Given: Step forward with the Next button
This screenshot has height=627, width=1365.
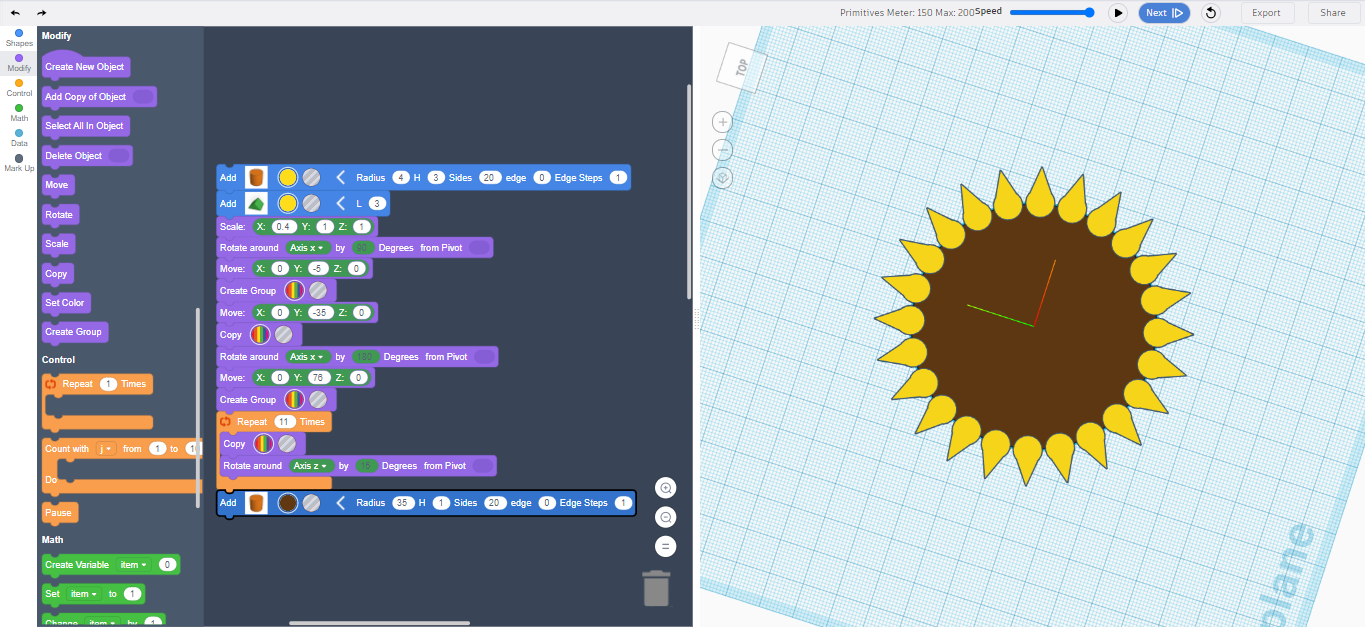Looking at the screenshot, I should point(1164,13).
